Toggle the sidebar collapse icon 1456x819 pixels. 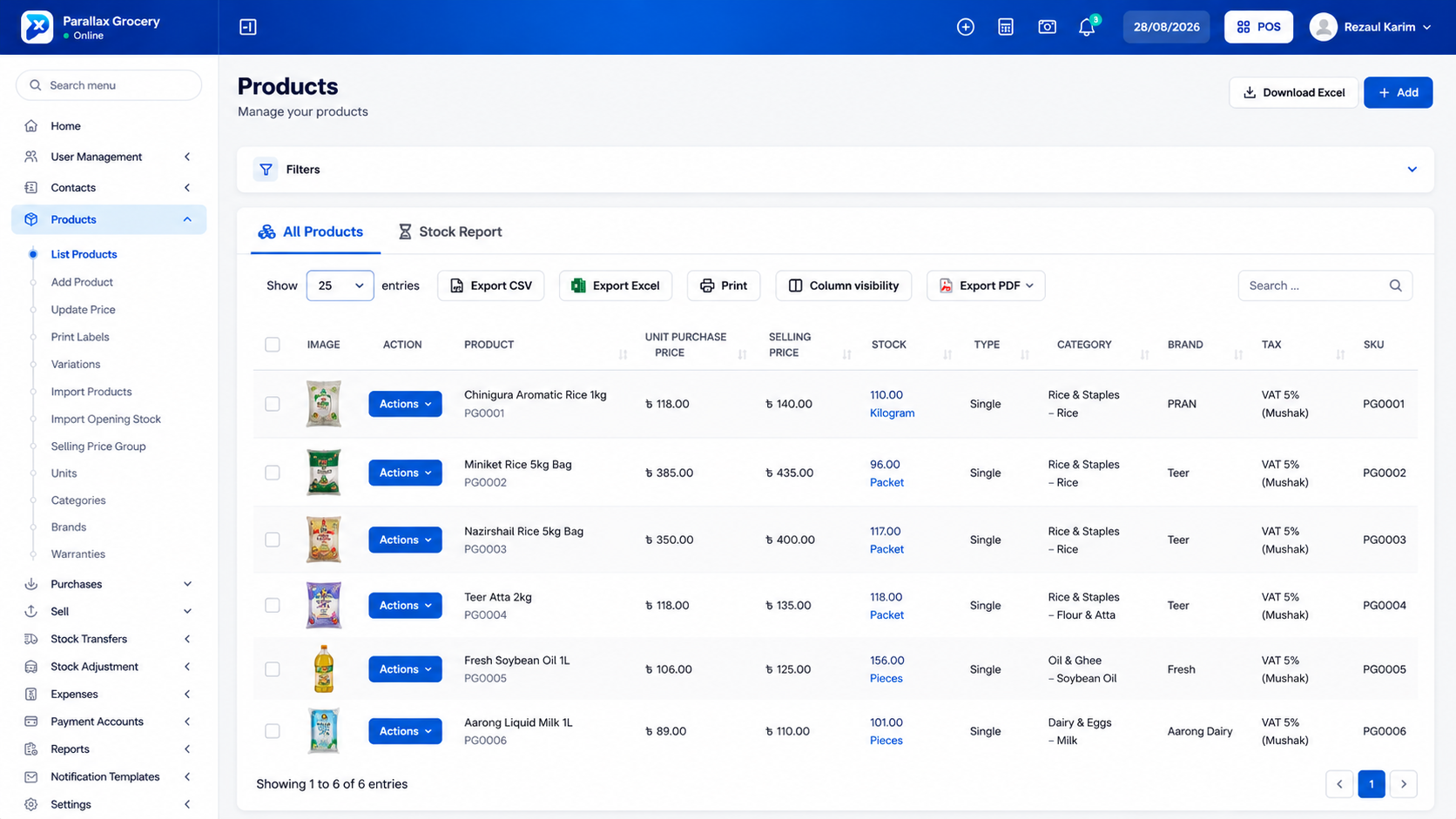tap(248, 27)
